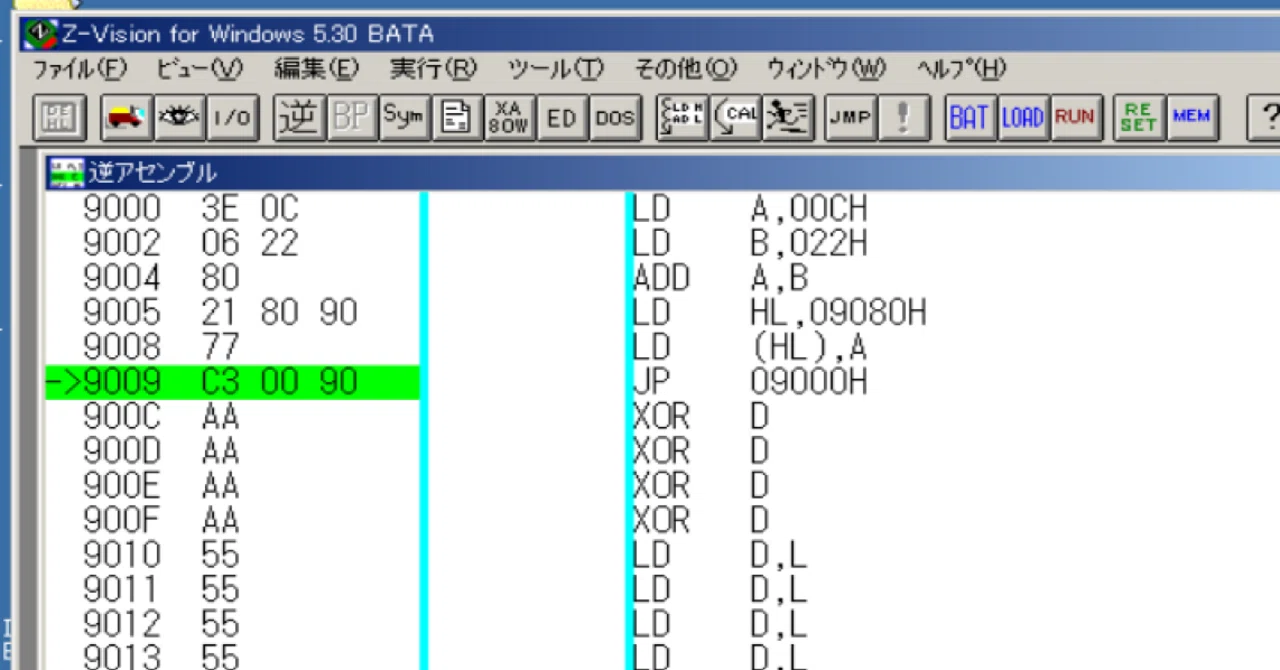Click the DOS toolbar button
This screenshot has width=1280, height=670.
pos(614,118)
